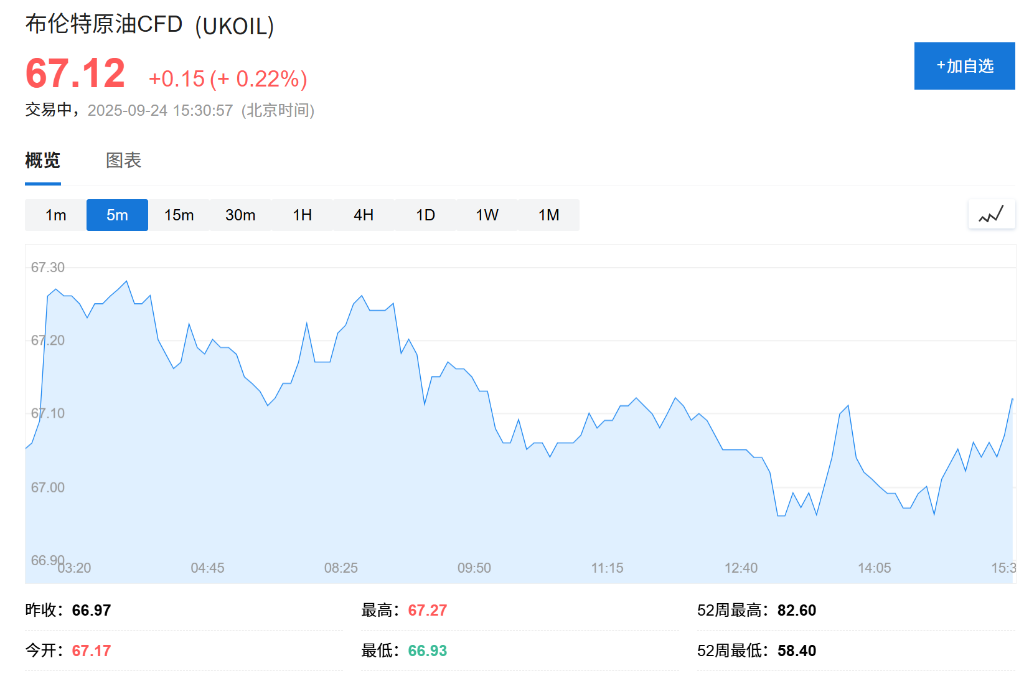Show the 1M monthly chart
Viewport: 1024px width, 685px height.
pos(548,215)
